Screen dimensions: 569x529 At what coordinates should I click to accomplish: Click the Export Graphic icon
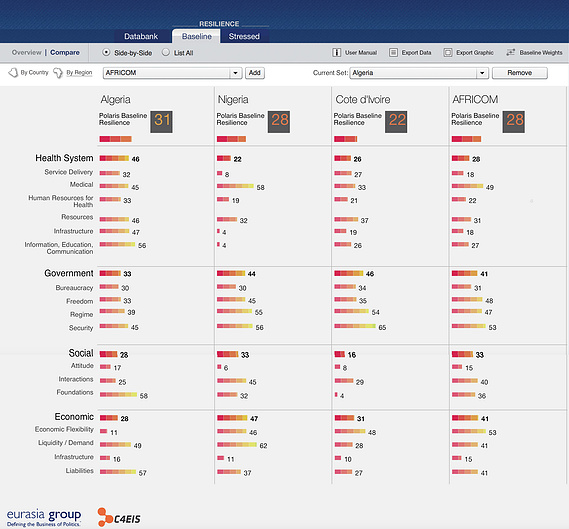click(x=448, y=53)
